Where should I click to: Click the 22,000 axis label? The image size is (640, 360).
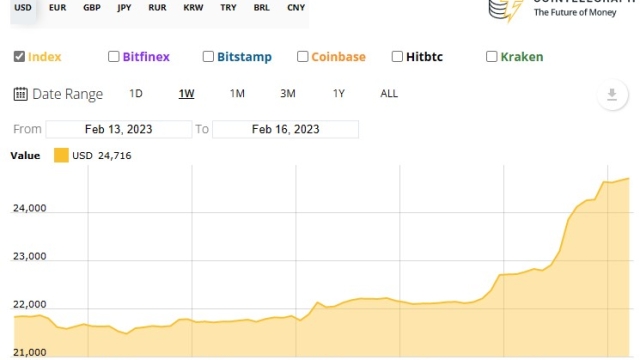click(29, 304)
